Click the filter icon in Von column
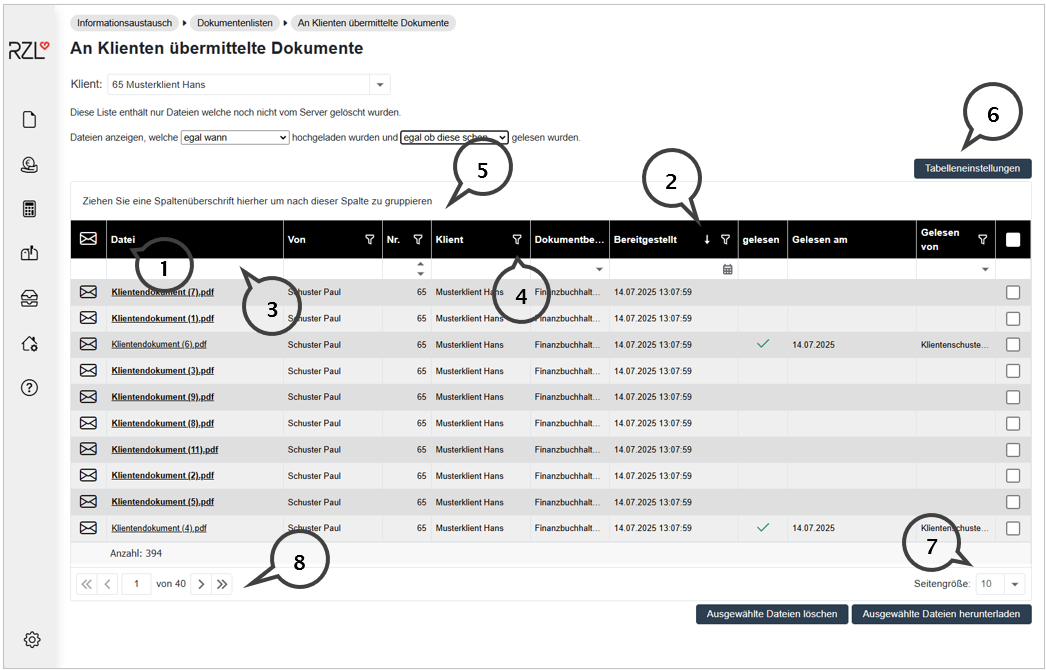Viewport: 1046px width, 670px height. [370, 240]
